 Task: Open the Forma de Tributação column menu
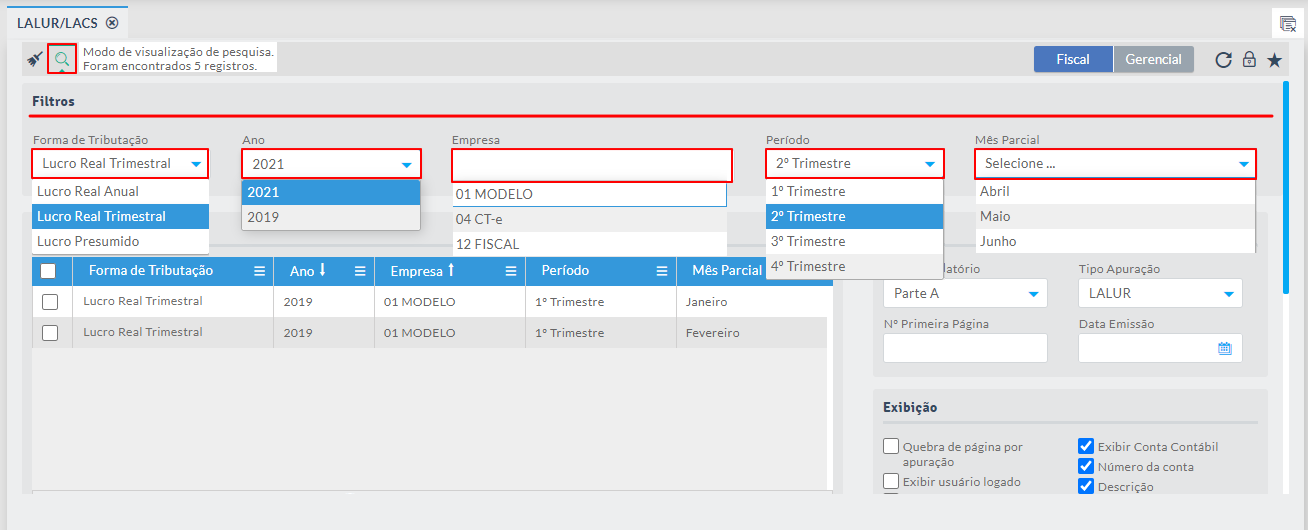coord(259,271)
